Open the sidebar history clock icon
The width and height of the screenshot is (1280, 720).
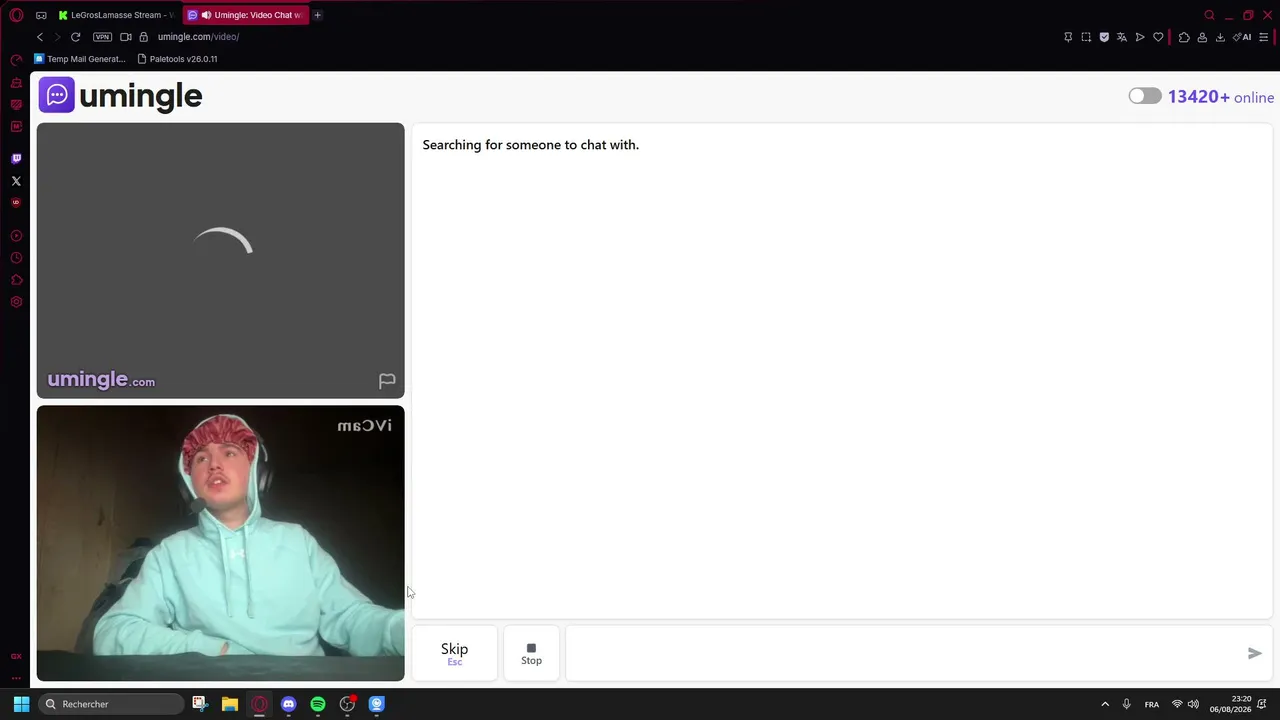[16, 258]
